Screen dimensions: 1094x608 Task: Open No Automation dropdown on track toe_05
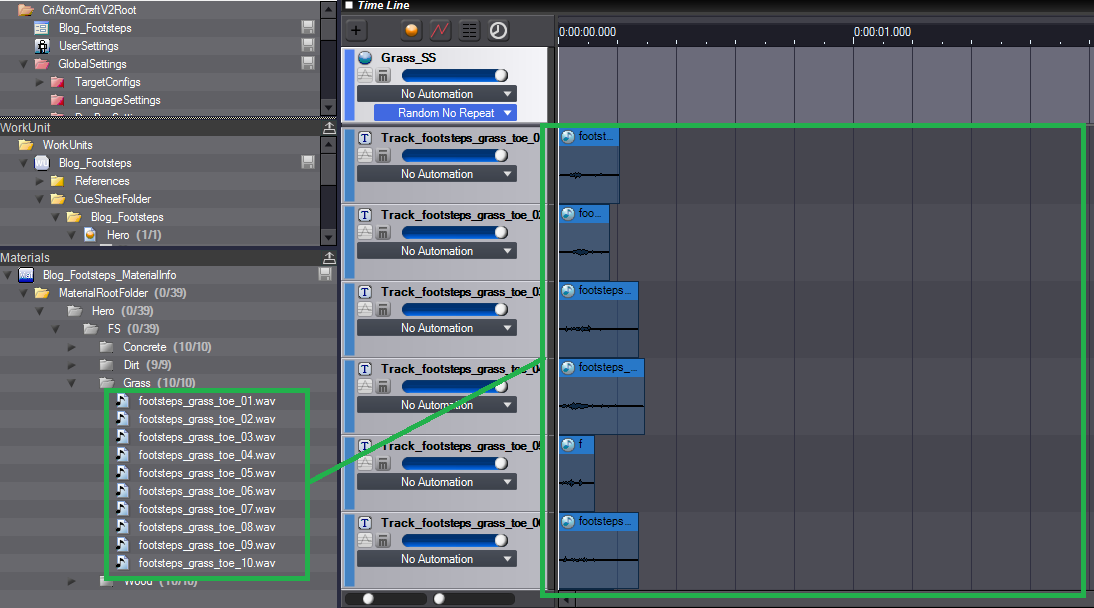click(437, 482)
